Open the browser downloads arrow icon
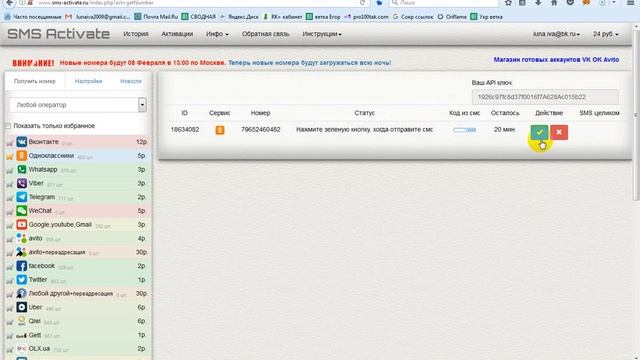This screenshot has width=640, height=360. pos(538,3)
